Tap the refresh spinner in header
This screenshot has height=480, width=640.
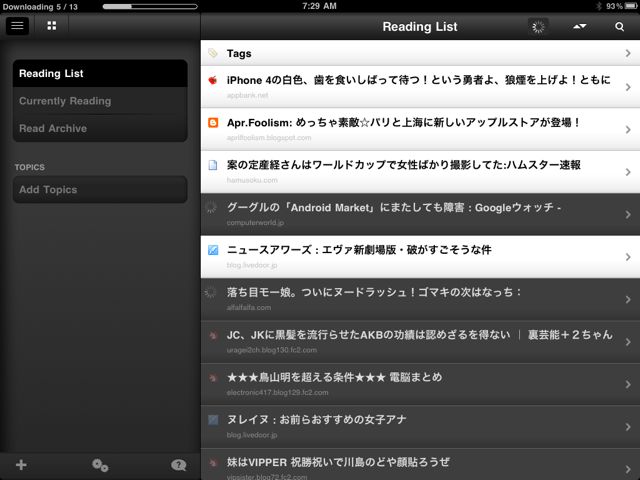coord(538,27)
